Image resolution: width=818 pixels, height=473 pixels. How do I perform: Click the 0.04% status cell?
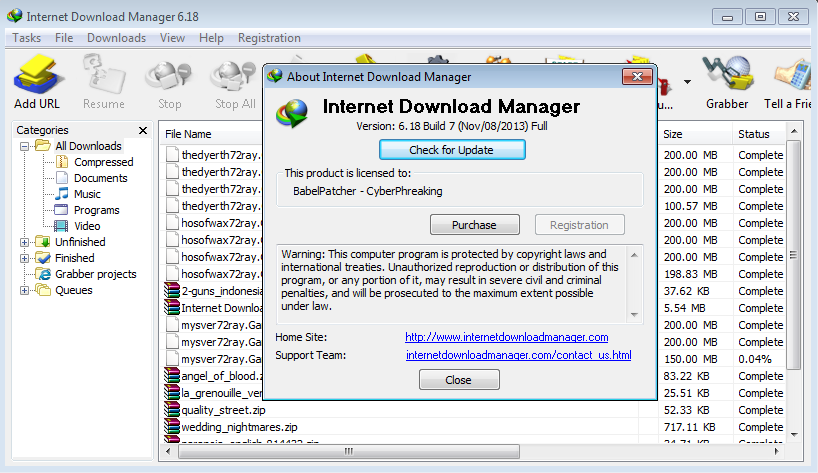[x=755, y=359]
